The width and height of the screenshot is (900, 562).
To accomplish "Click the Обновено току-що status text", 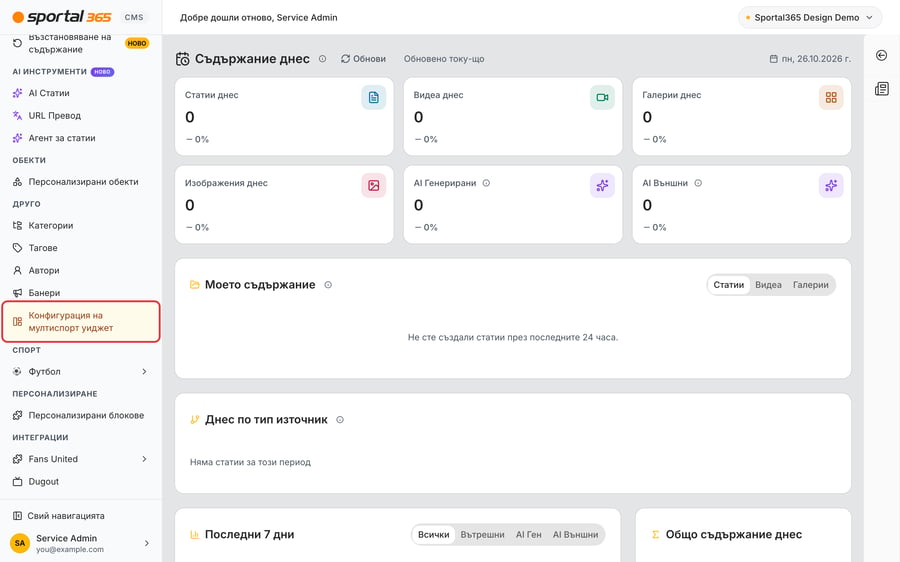I will [x=444, y=59].
